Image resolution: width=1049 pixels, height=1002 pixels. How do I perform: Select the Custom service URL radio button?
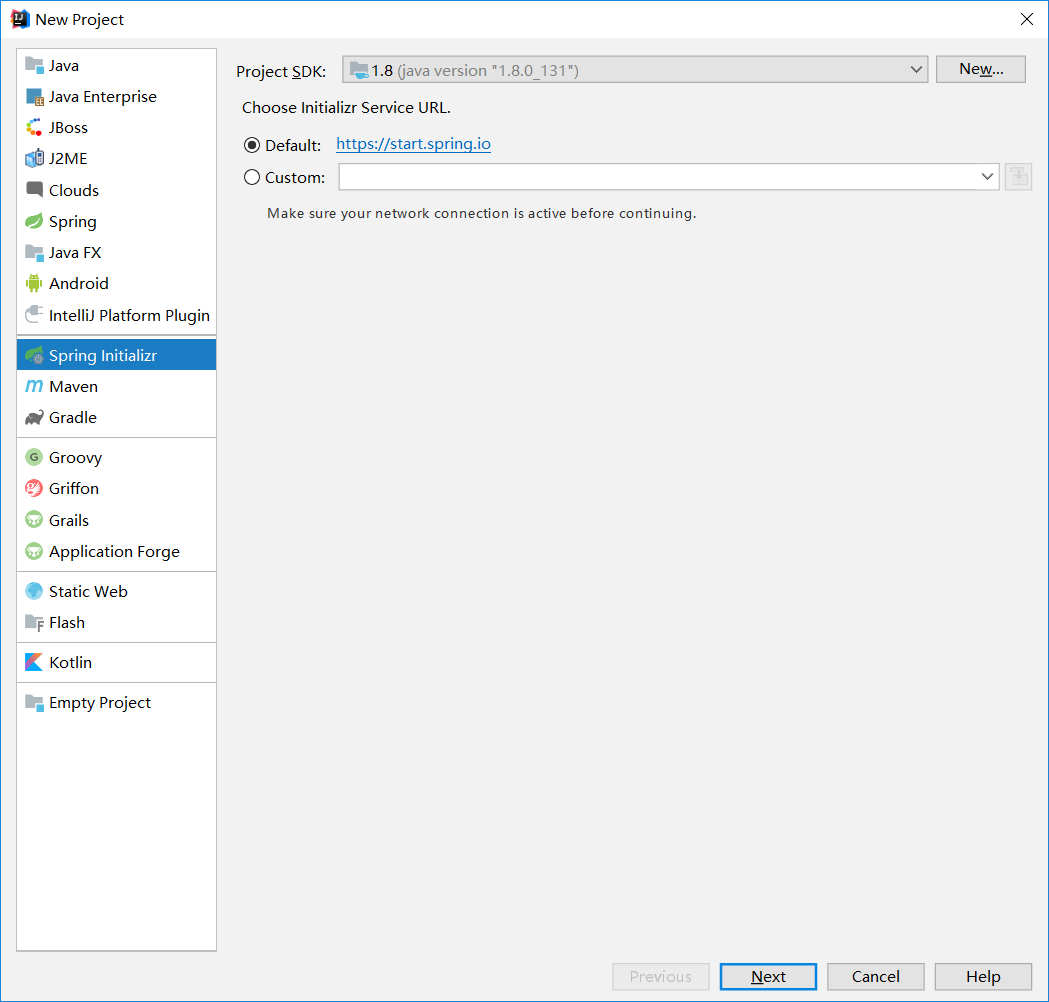click(x=252, y=177)
